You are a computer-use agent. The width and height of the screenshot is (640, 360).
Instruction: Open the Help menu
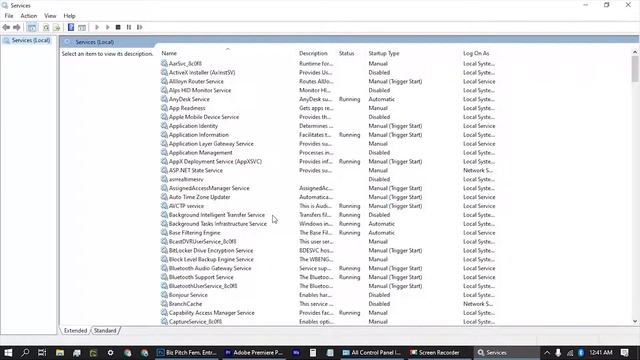point(69,16)
